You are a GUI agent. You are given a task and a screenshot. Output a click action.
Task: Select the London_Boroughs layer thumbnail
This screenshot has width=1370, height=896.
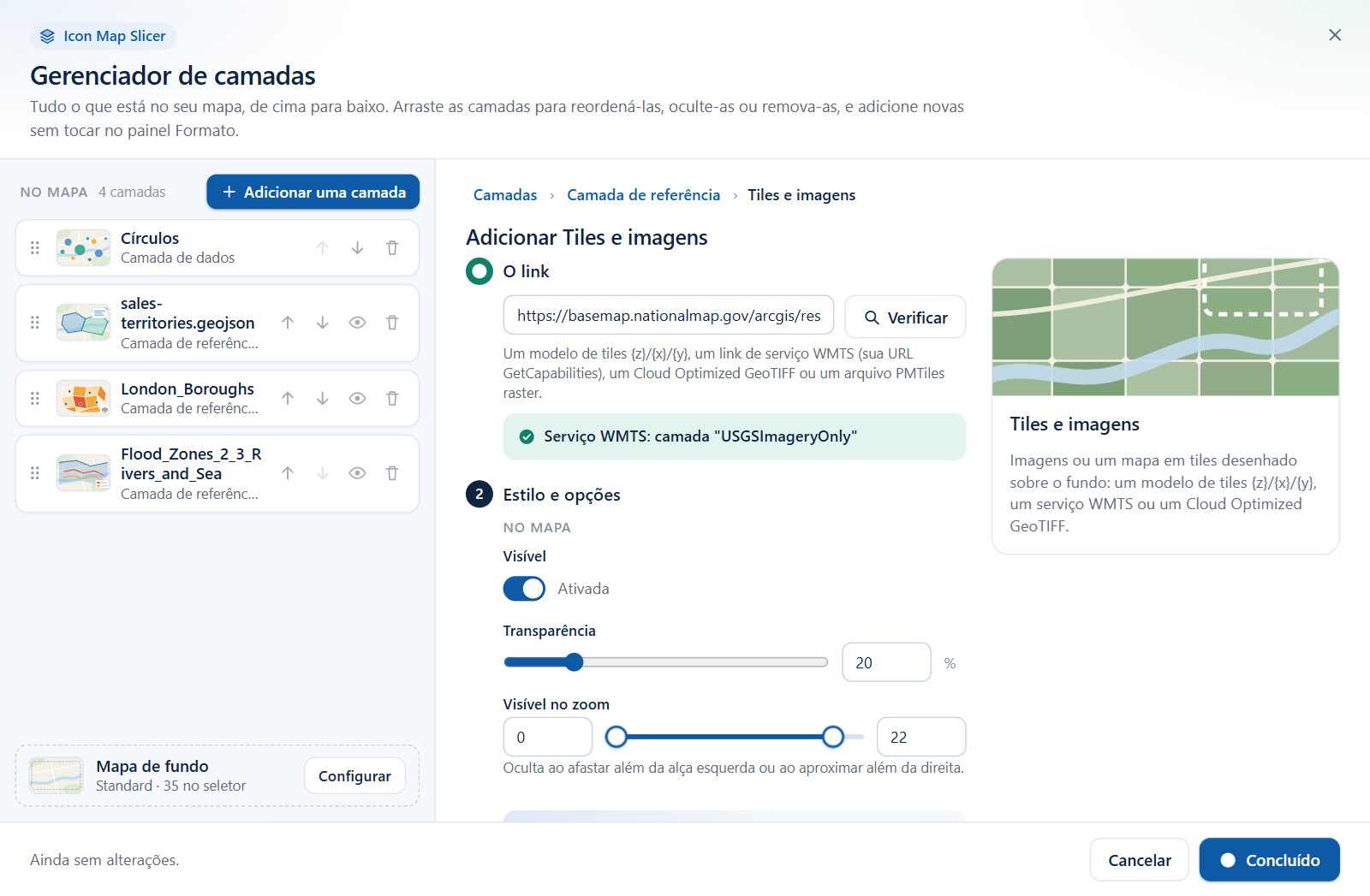pyautogui.click(x=83, y=399)
